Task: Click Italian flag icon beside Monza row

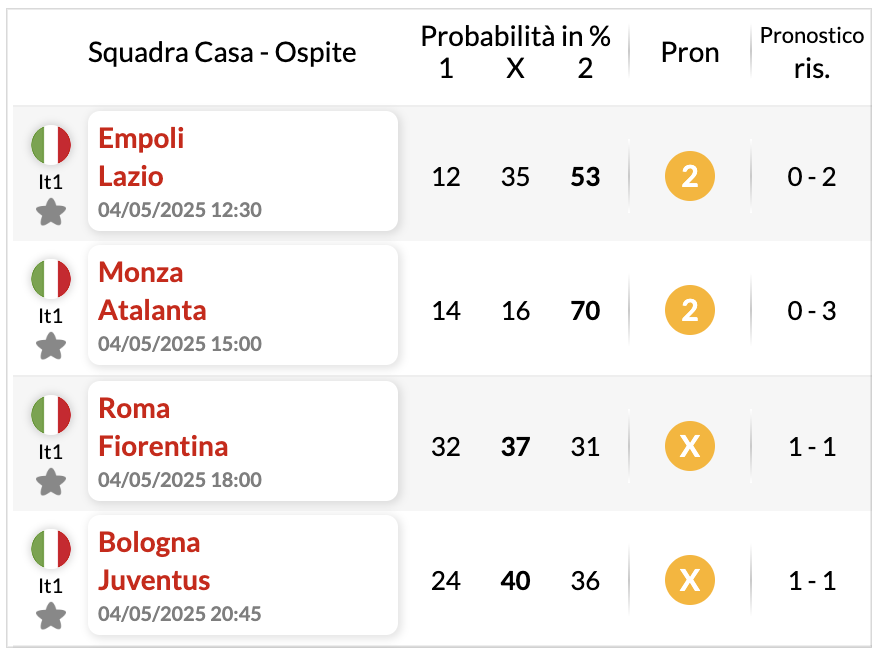Action: [x=51, y=278]
